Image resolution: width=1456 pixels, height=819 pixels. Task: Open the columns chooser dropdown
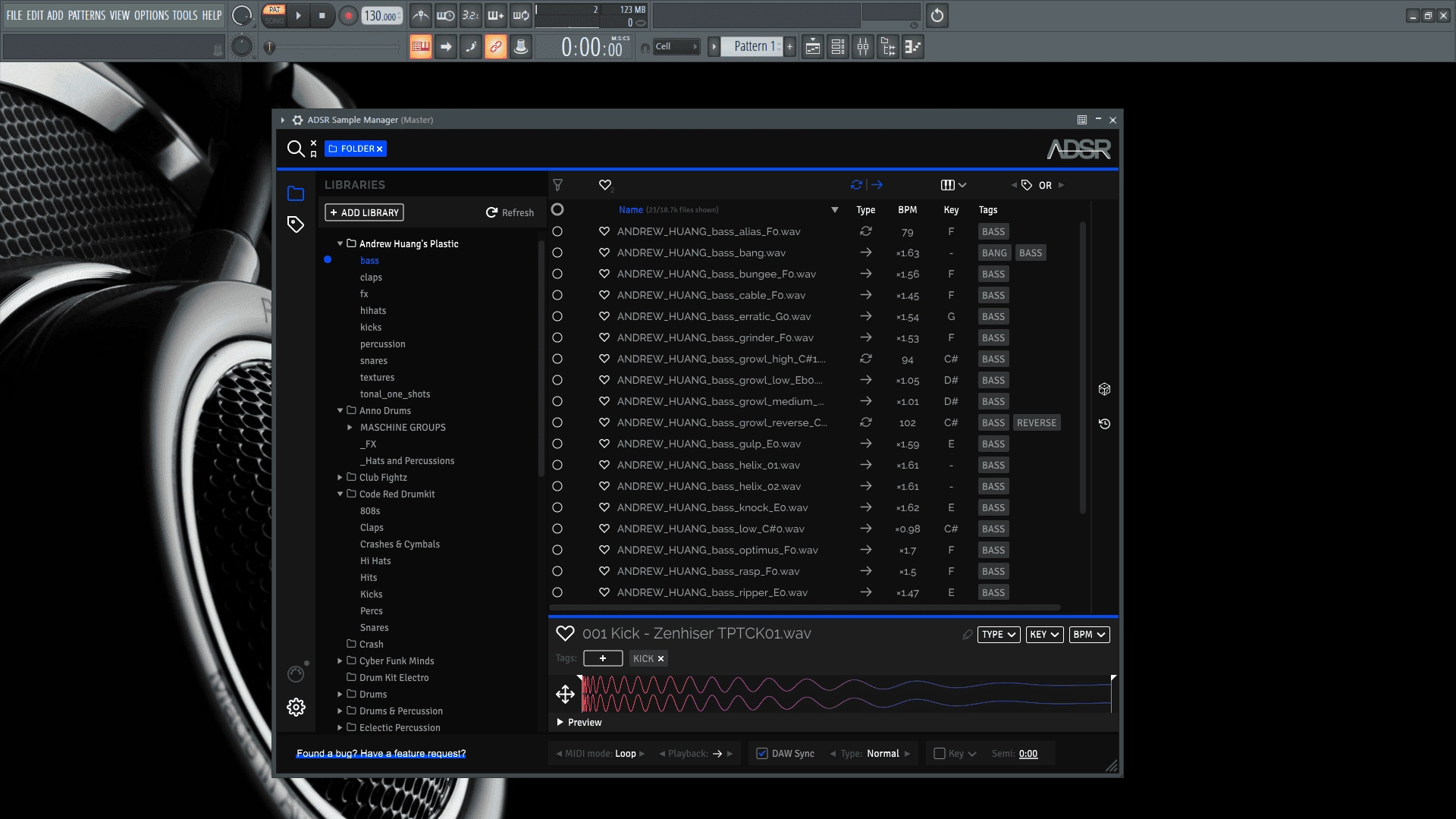(x=953, y=185)
